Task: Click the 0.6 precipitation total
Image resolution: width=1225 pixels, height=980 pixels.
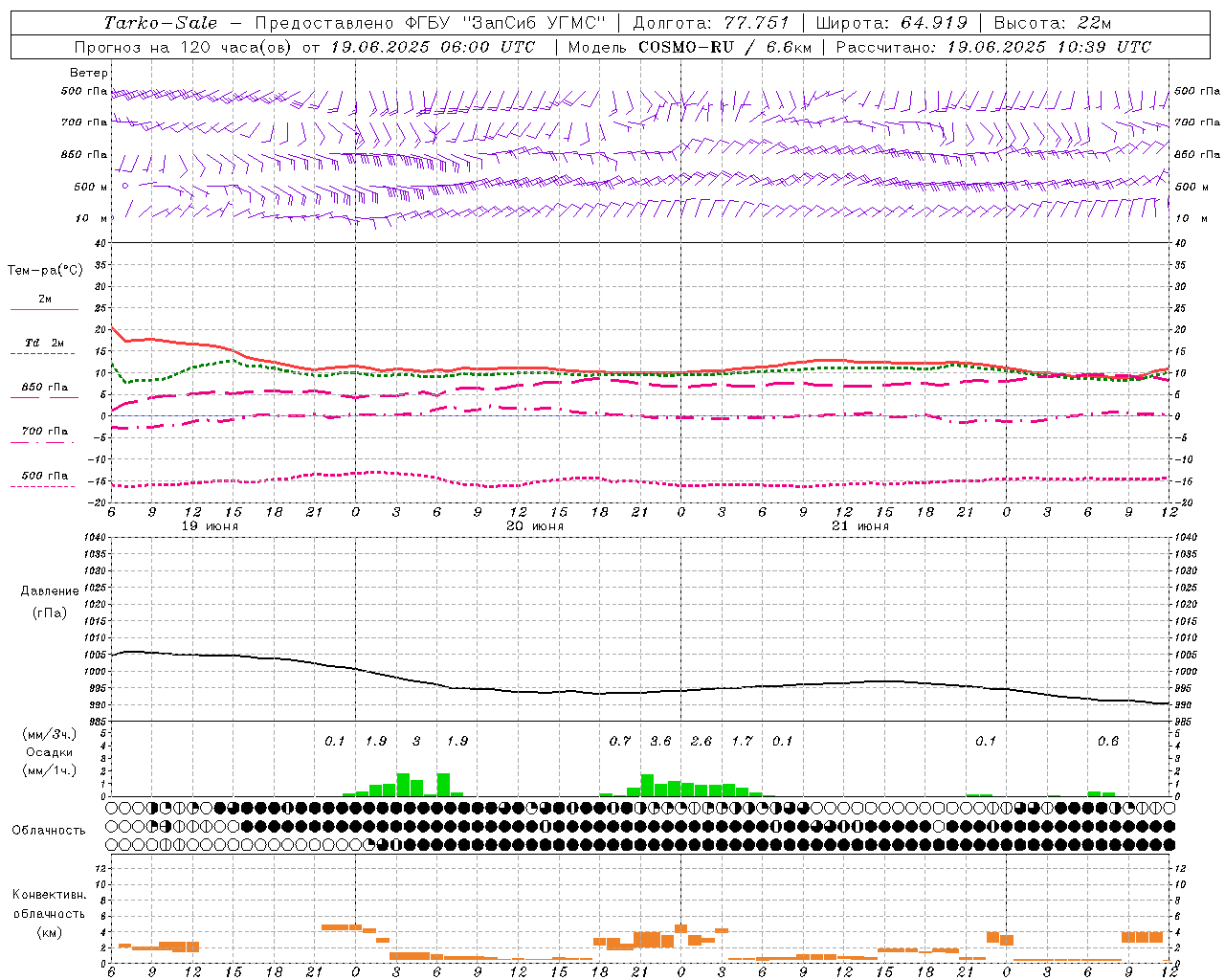Action: tap(1108, 741)
